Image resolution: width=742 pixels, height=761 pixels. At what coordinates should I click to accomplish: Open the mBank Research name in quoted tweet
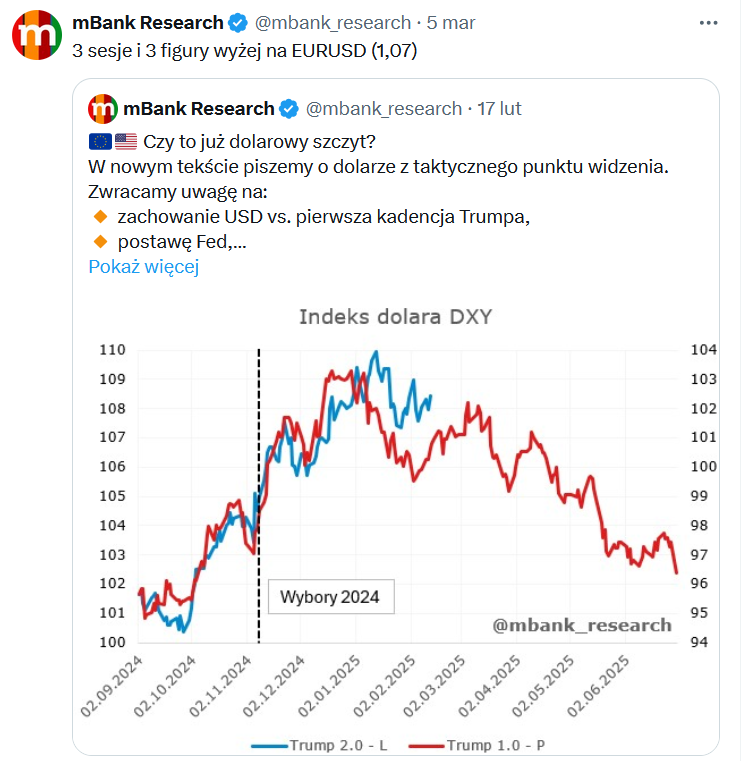[x=198, y=109]
